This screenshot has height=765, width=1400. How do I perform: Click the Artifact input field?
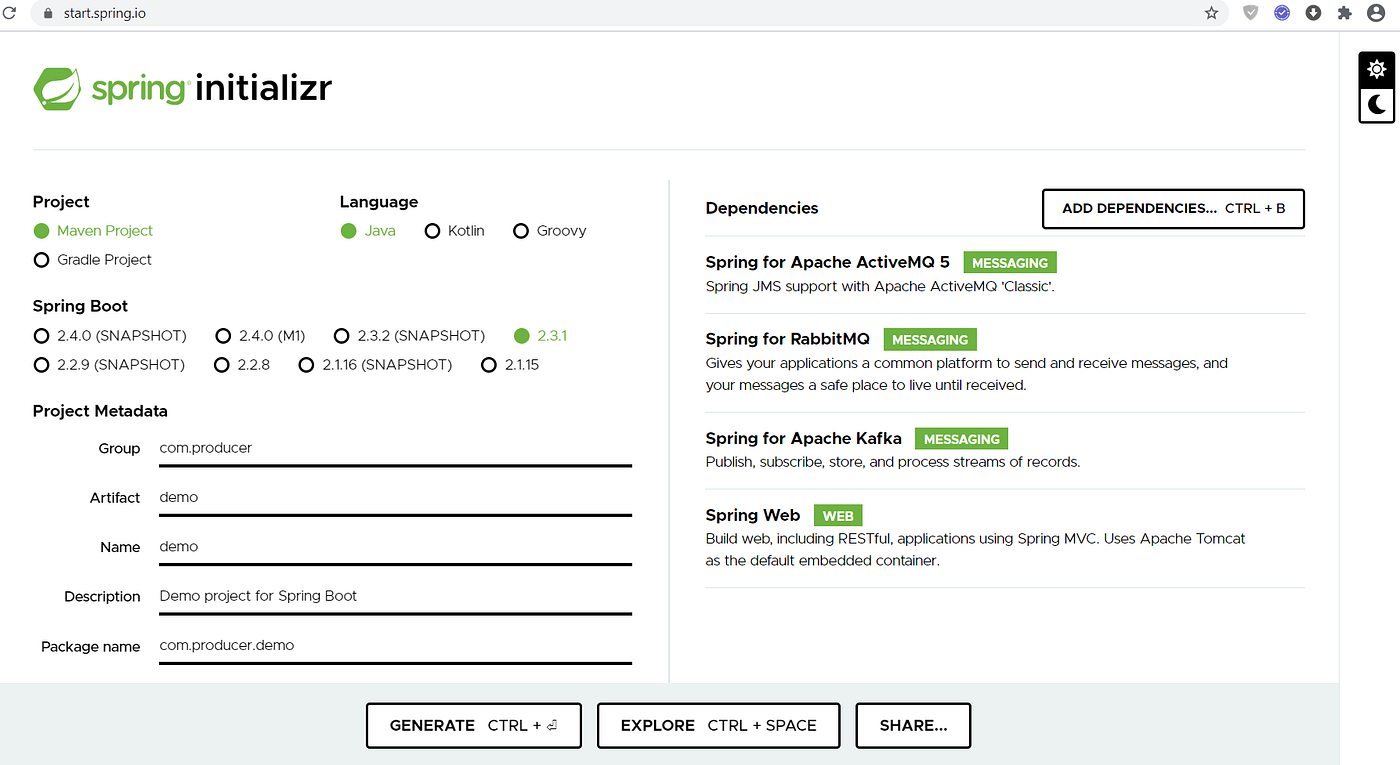coord(394,497)
